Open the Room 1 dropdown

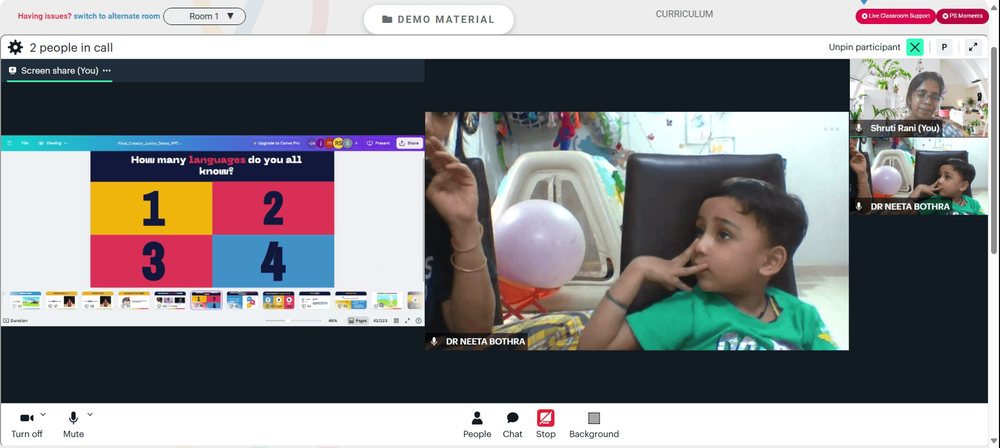(205, 16)
